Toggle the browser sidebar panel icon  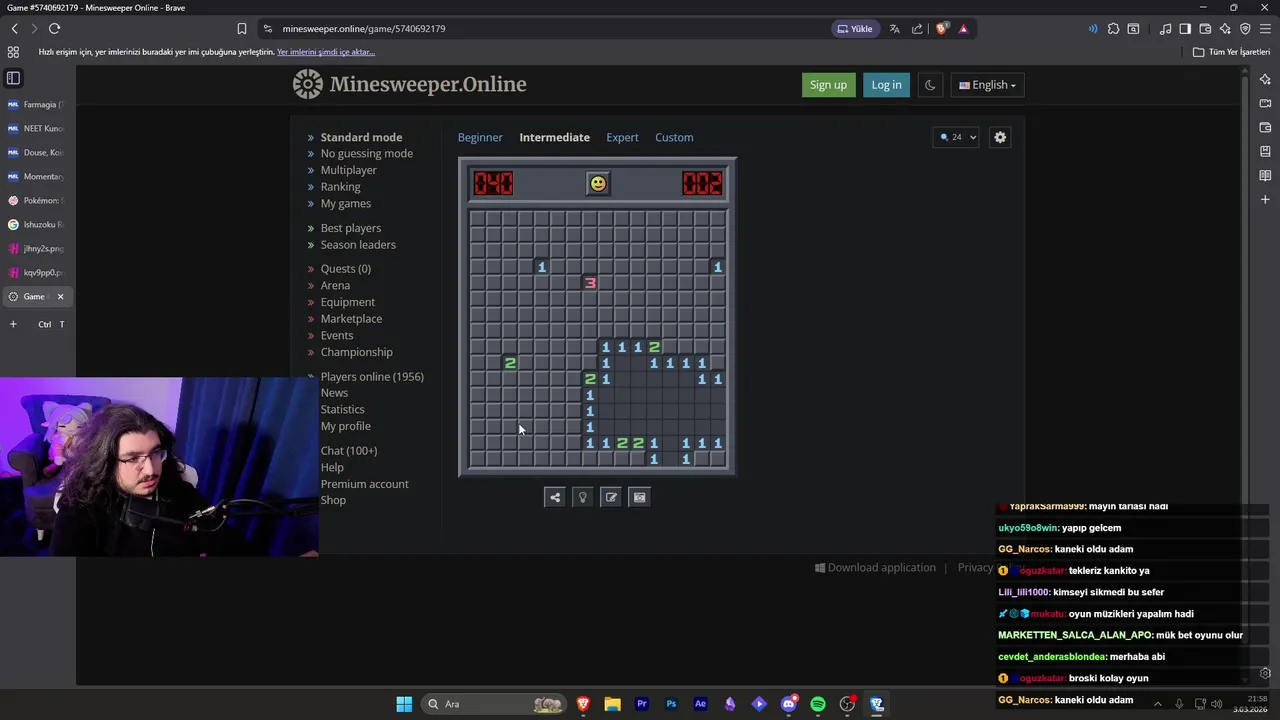coord(1185,29)
